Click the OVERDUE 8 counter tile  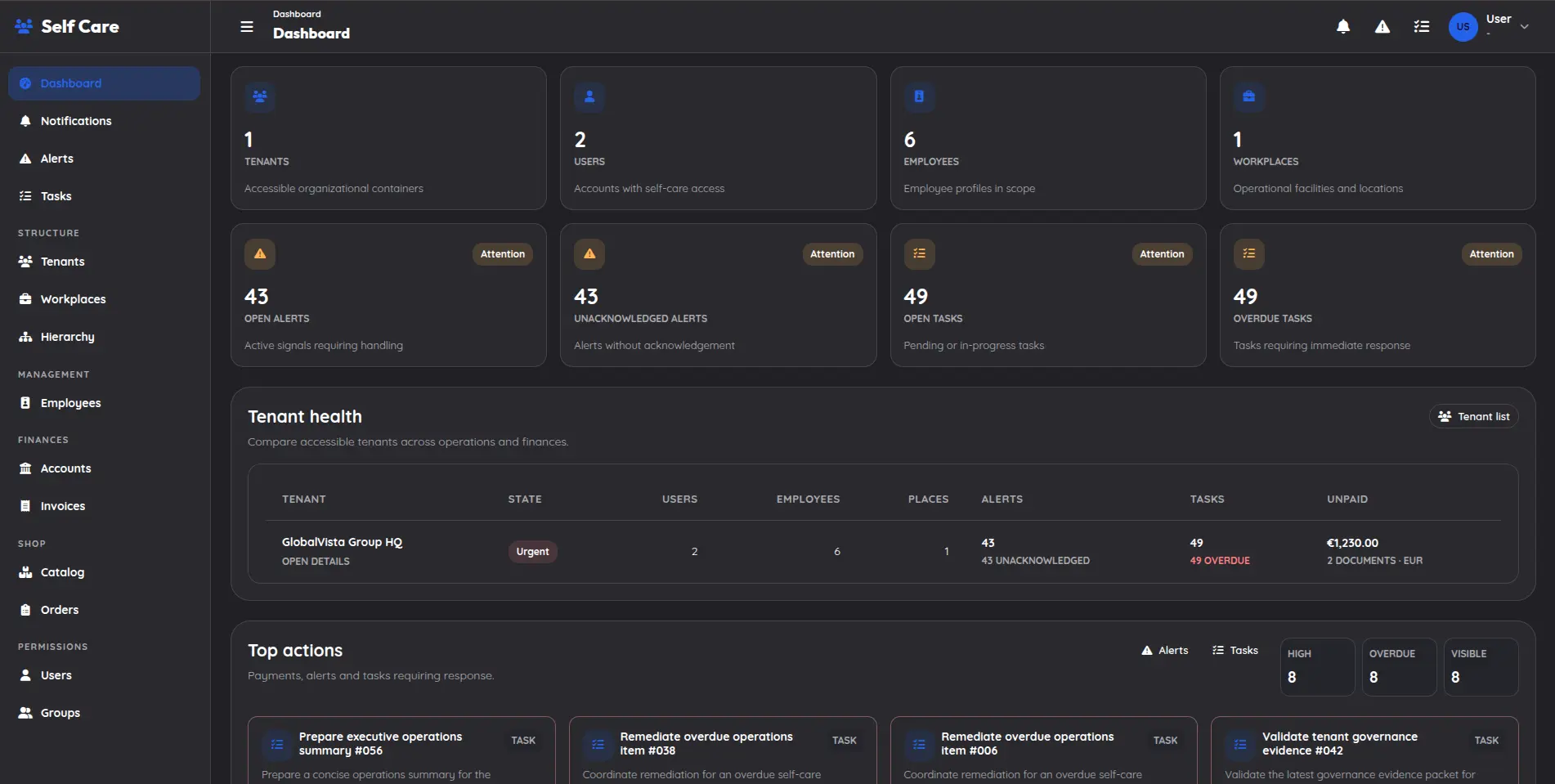(1399, 667)
